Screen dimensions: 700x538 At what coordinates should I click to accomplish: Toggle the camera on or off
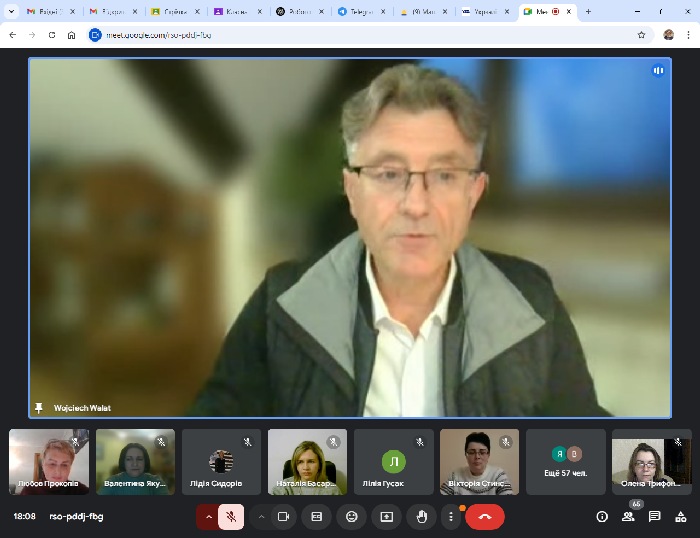click(x=283, y=517)
